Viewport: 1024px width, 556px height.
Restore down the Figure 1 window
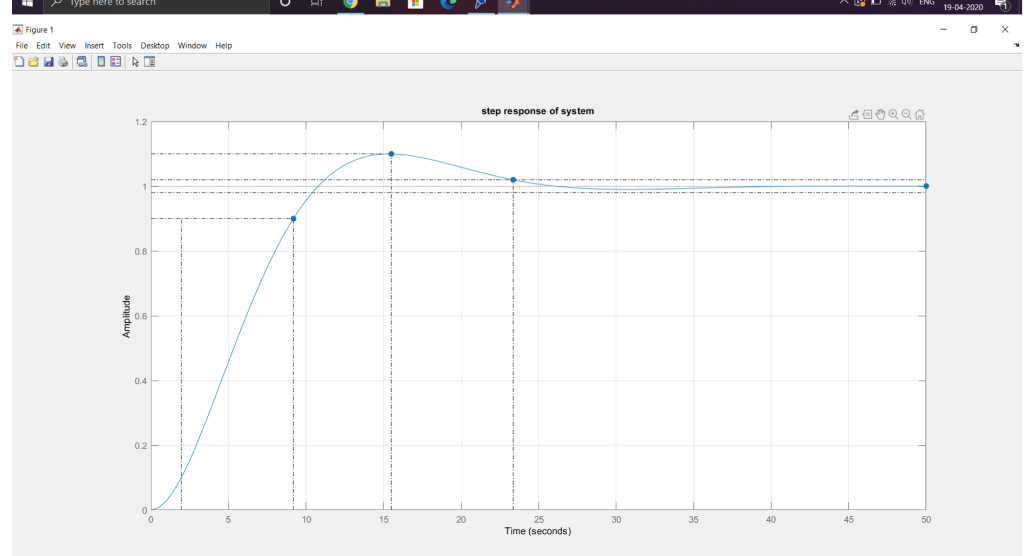click(974, 29)
